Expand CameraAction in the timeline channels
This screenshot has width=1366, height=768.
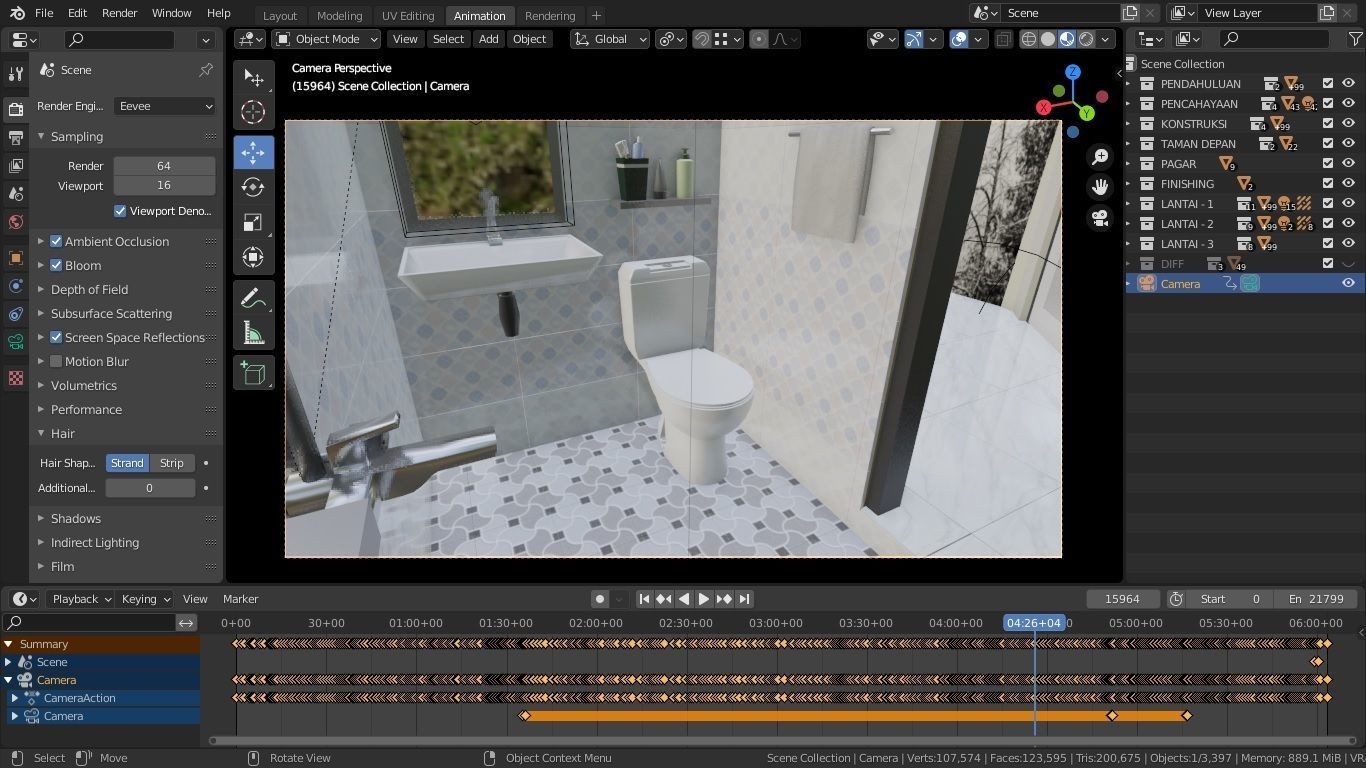tap(15, 698)
